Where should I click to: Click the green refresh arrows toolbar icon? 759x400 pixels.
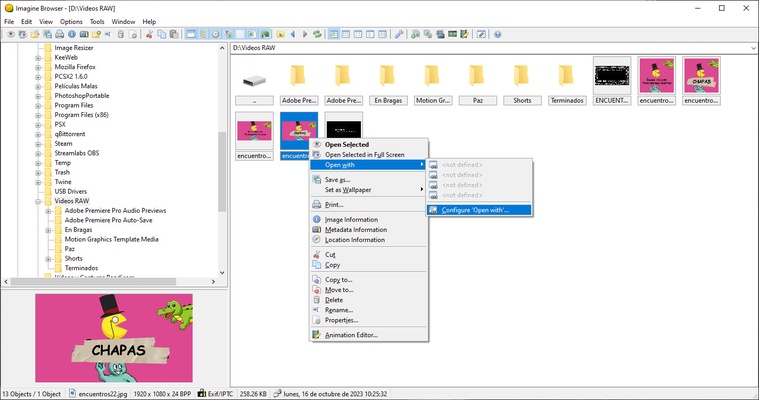317,34
